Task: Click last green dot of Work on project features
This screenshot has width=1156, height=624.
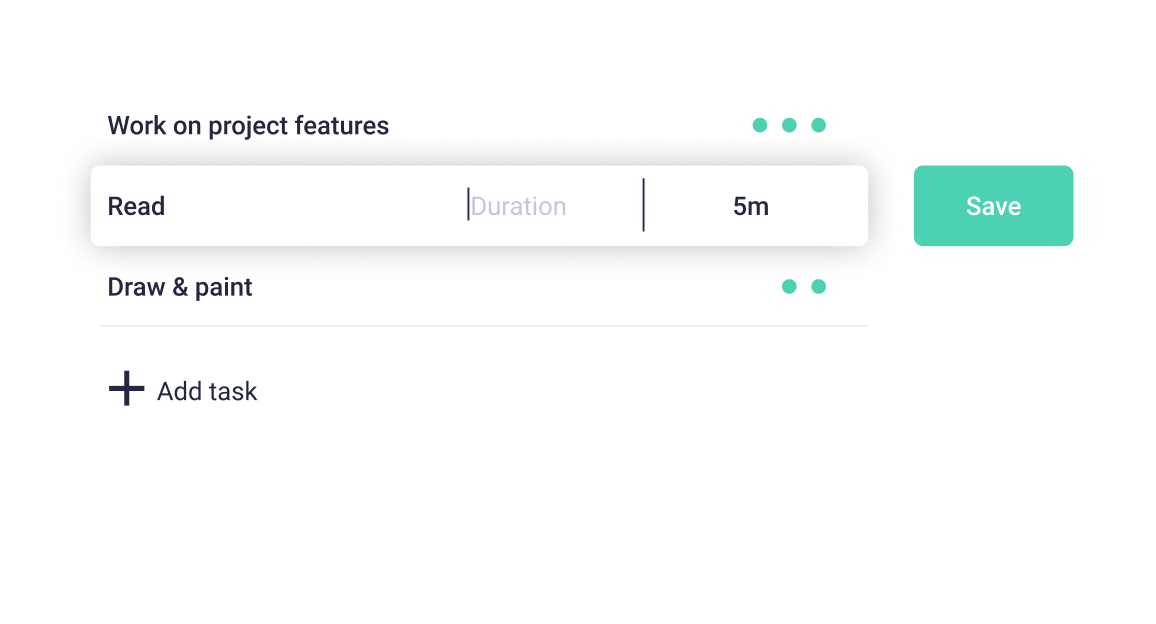Action: [818, 125]
